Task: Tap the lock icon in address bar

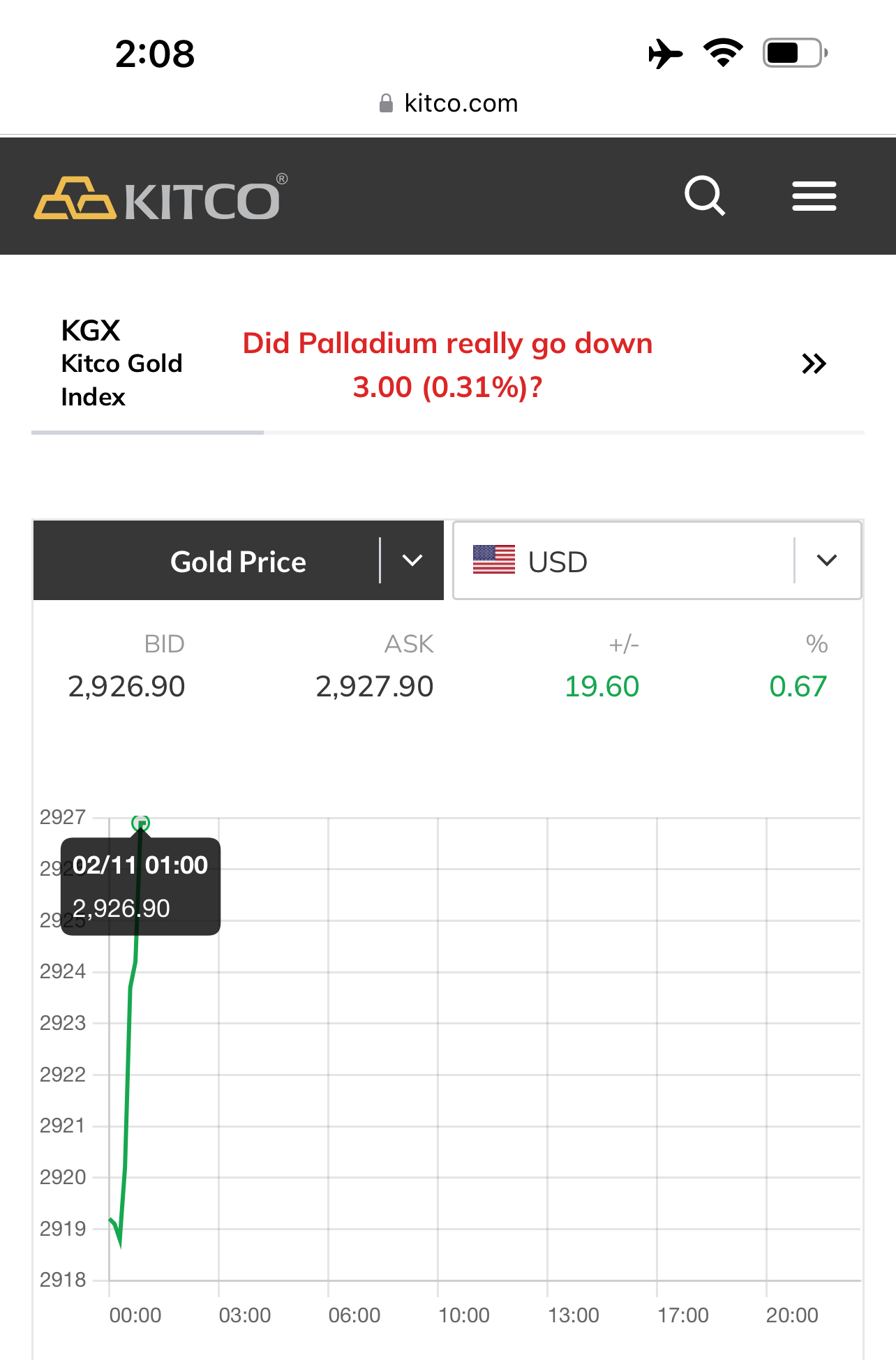Action: point(386,104)
